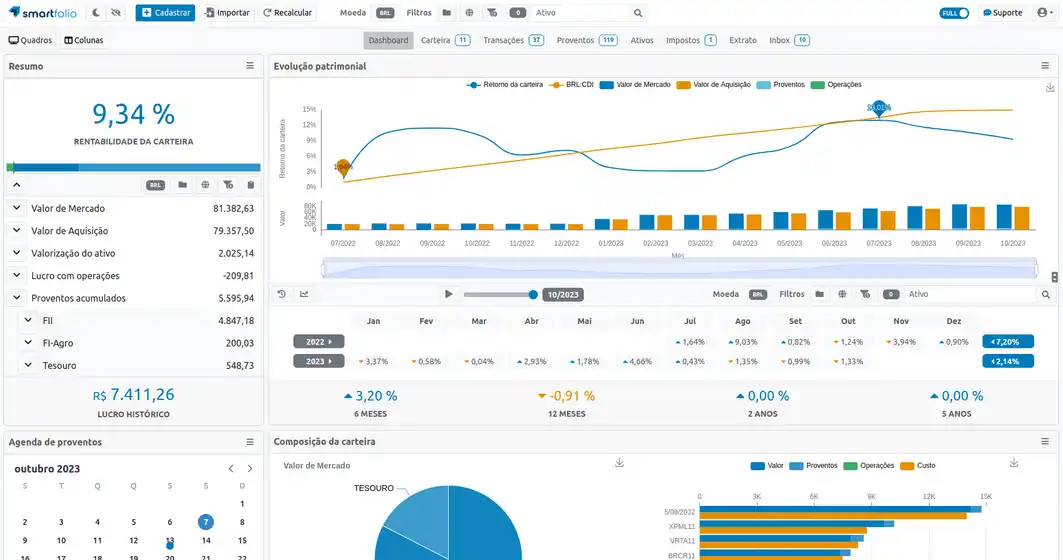Toggle hide values crossed-eye icon
The image size is (1063, 560).
click(x=117, y=13)
